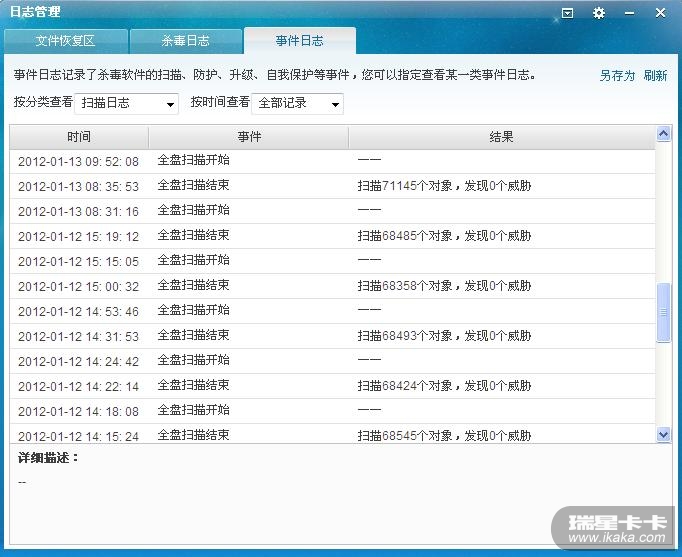Click the 刷新 link
The width and height of the screenshot is (682, 557).
[655, 76]
